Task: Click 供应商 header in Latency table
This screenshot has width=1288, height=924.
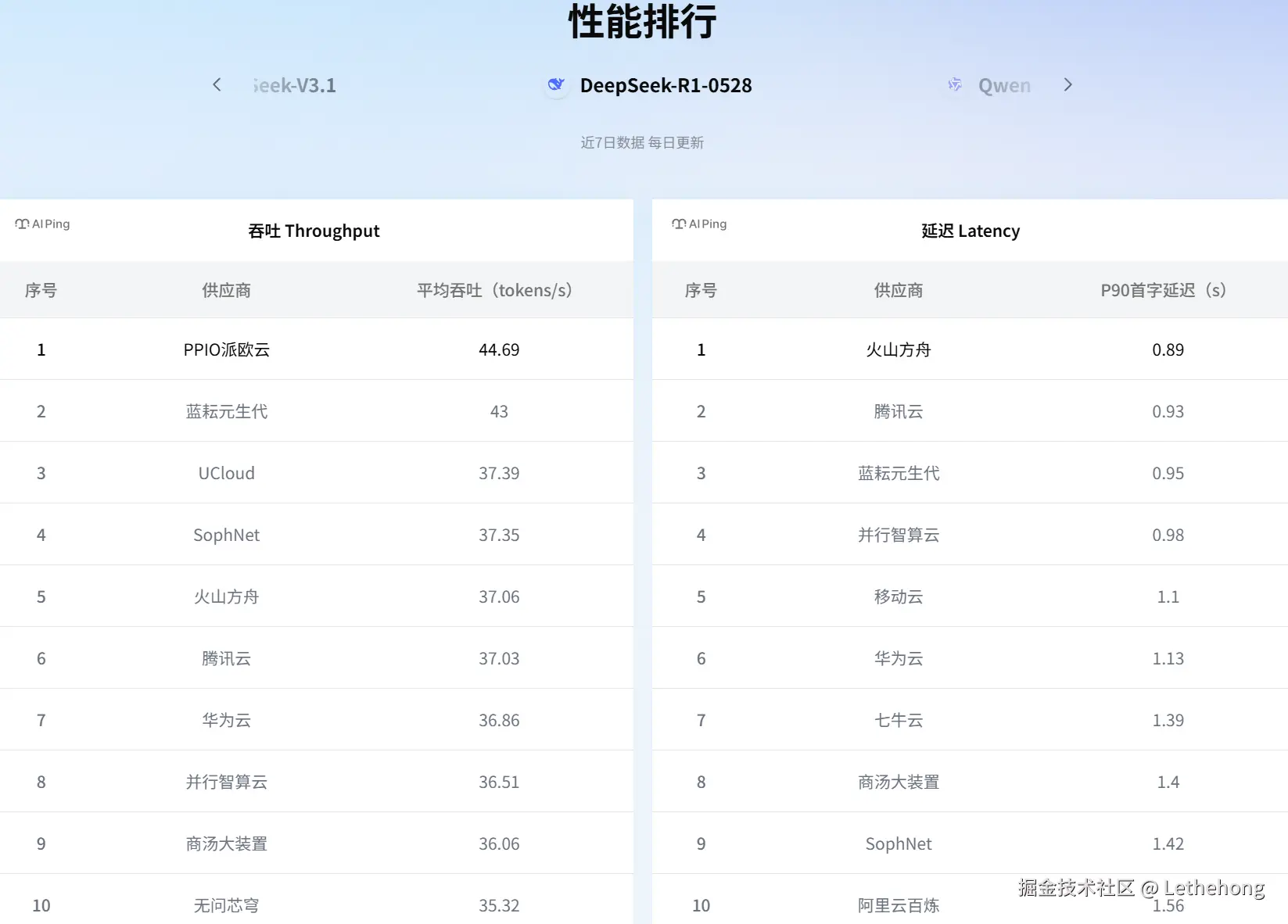Action: (x=899, y=290)
